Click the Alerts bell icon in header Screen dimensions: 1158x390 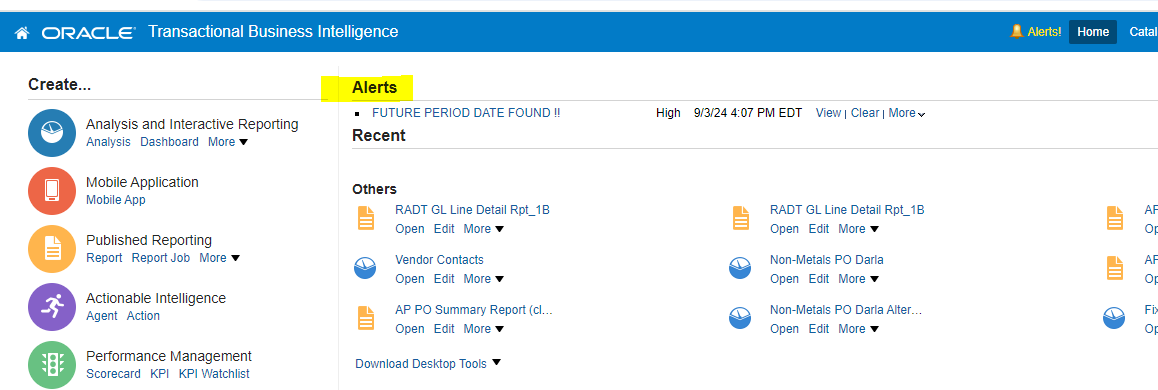coord(1017,31)
